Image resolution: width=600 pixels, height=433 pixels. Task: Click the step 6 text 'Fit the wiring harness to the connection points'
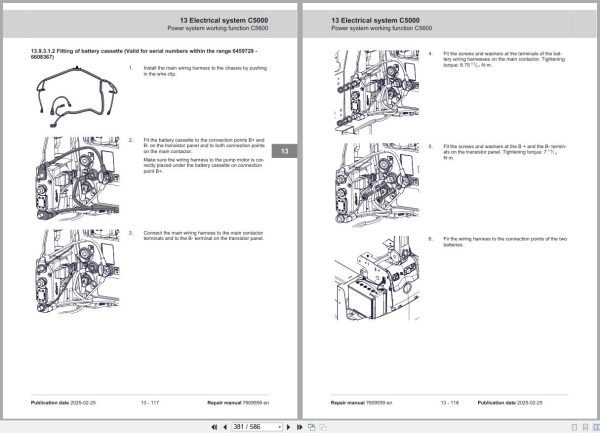coord(505,242)
